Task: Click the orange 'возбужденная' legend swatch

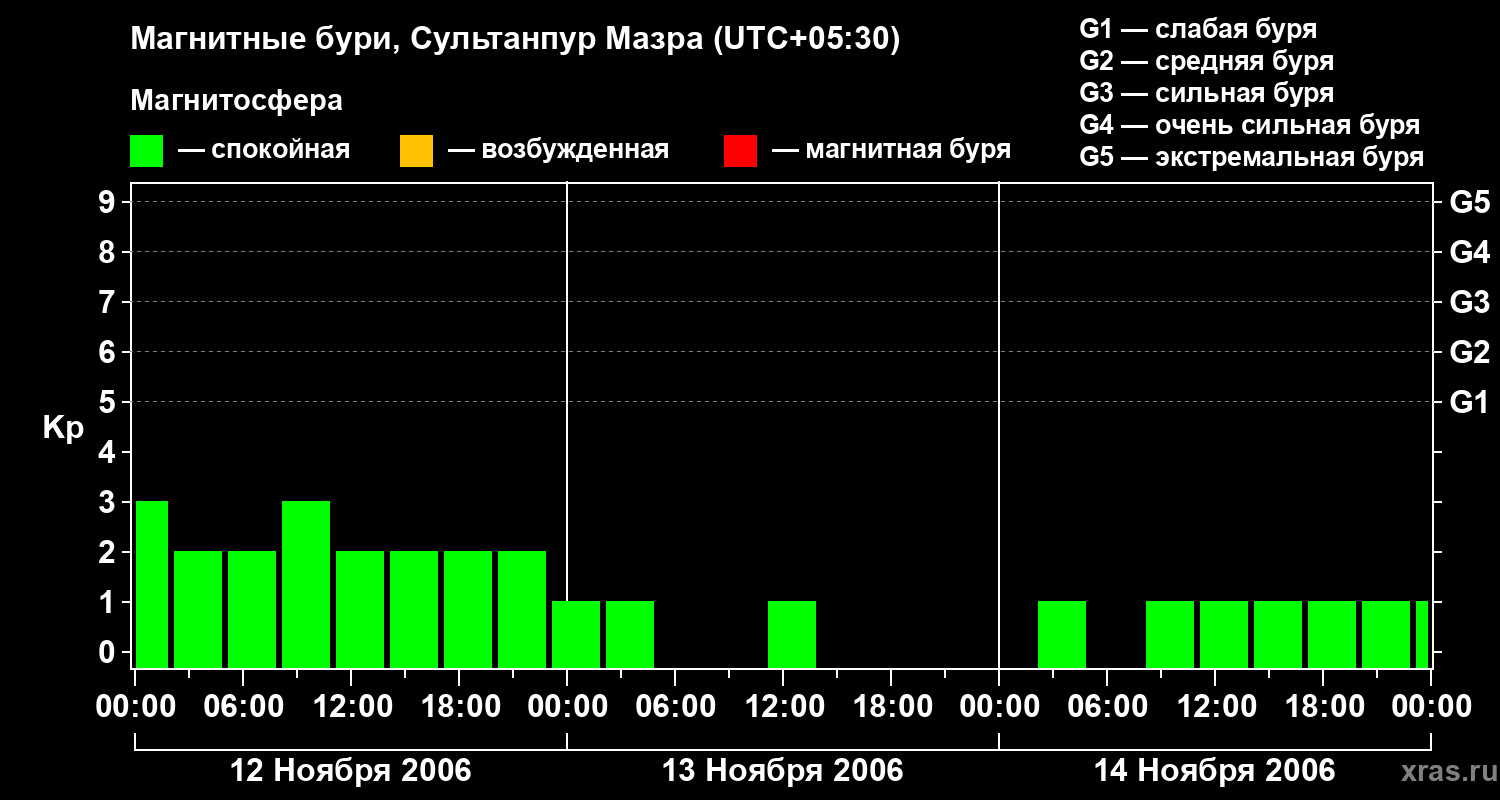Action: [x=416, y=151]
